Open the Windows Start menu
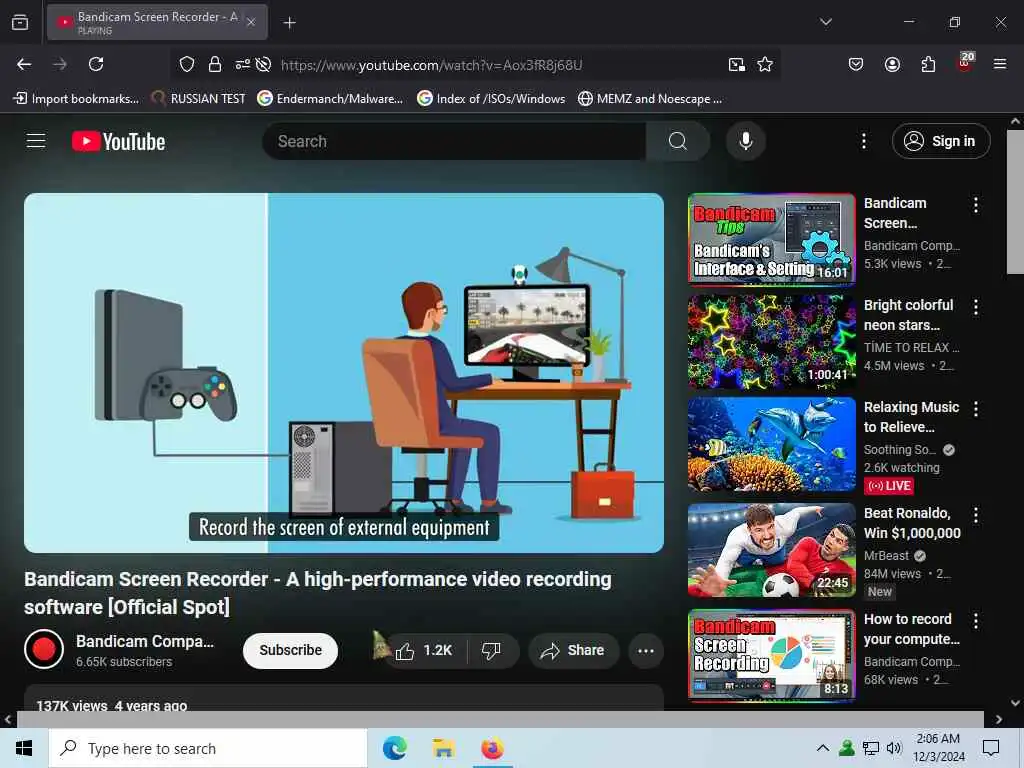 [x=24, y=748]
